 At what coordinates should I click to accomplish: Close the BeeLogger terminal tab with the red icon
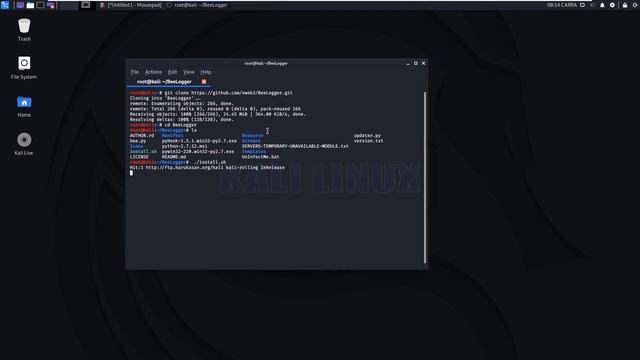[204, 82]
